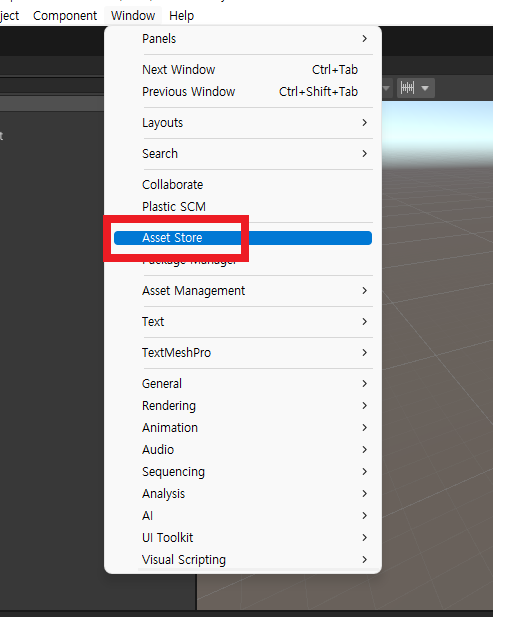Click the grid snapping icon in Scene toolbar
Screen dimensions: 512x617
[407, 88]
